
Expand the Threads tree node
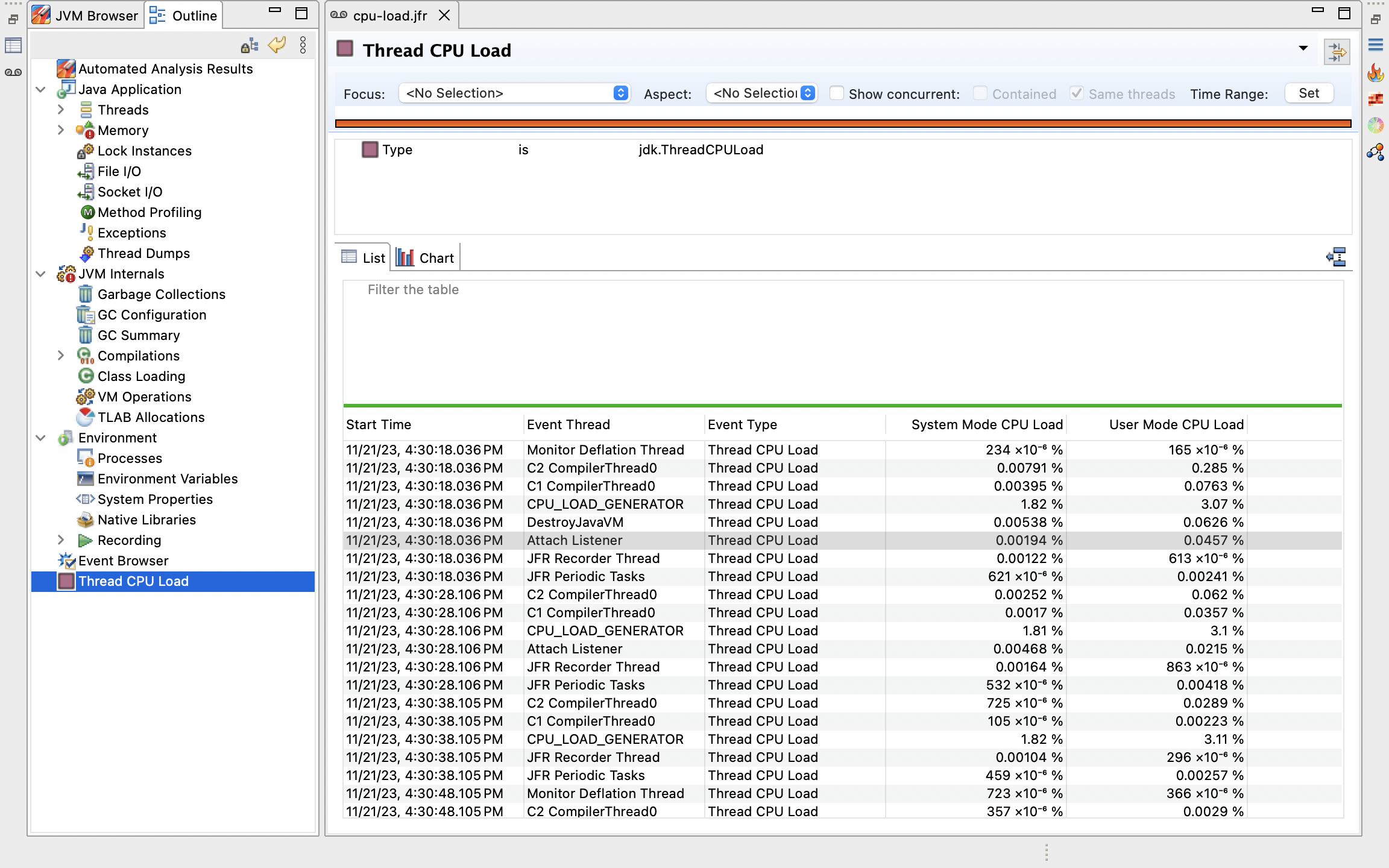click(x=61, y=110)
